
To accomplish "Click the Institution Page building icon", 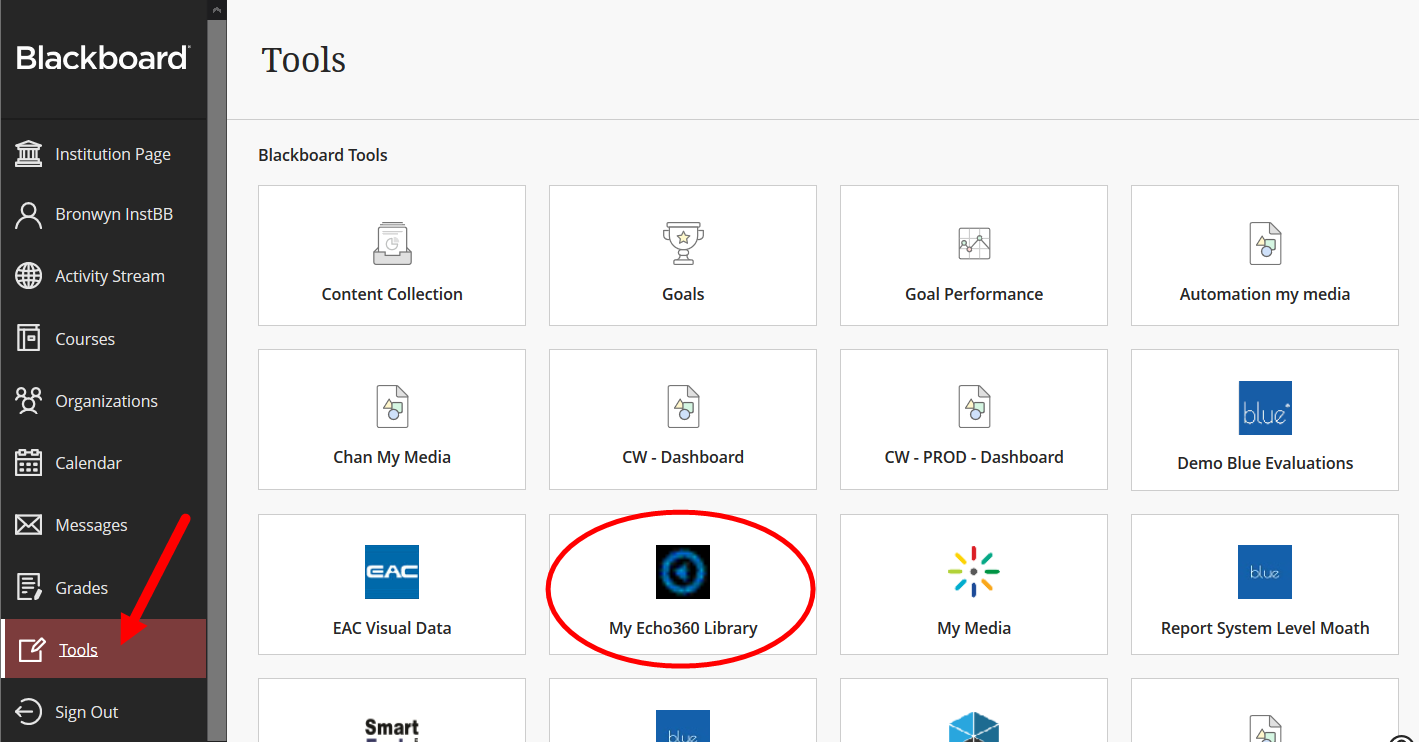I will pyautogui.click(x=29, y=154).
